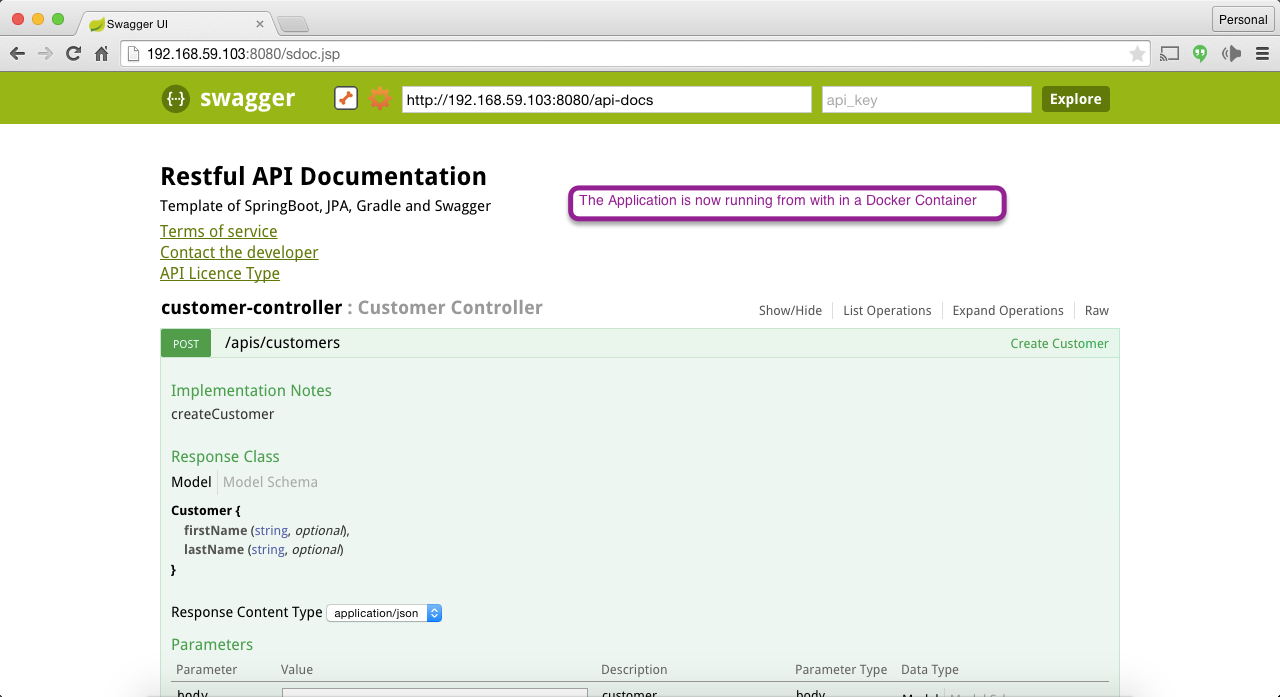Open Response Content Type dropdown
This screenshot has height=697, width=1280.
(x=384, y=613)
